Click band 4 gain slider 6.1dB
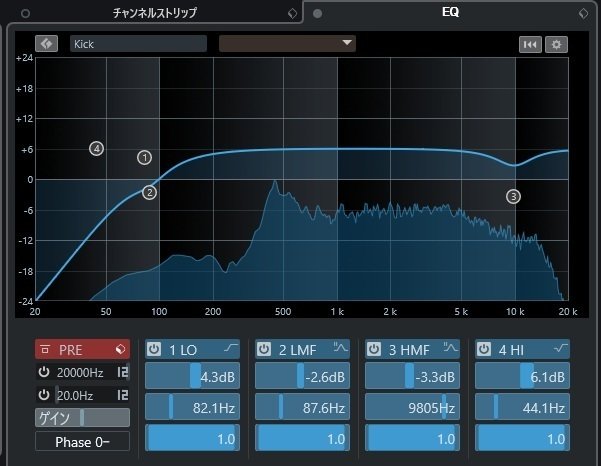Viewport: 601px width, 466px height. pos(522,376)
